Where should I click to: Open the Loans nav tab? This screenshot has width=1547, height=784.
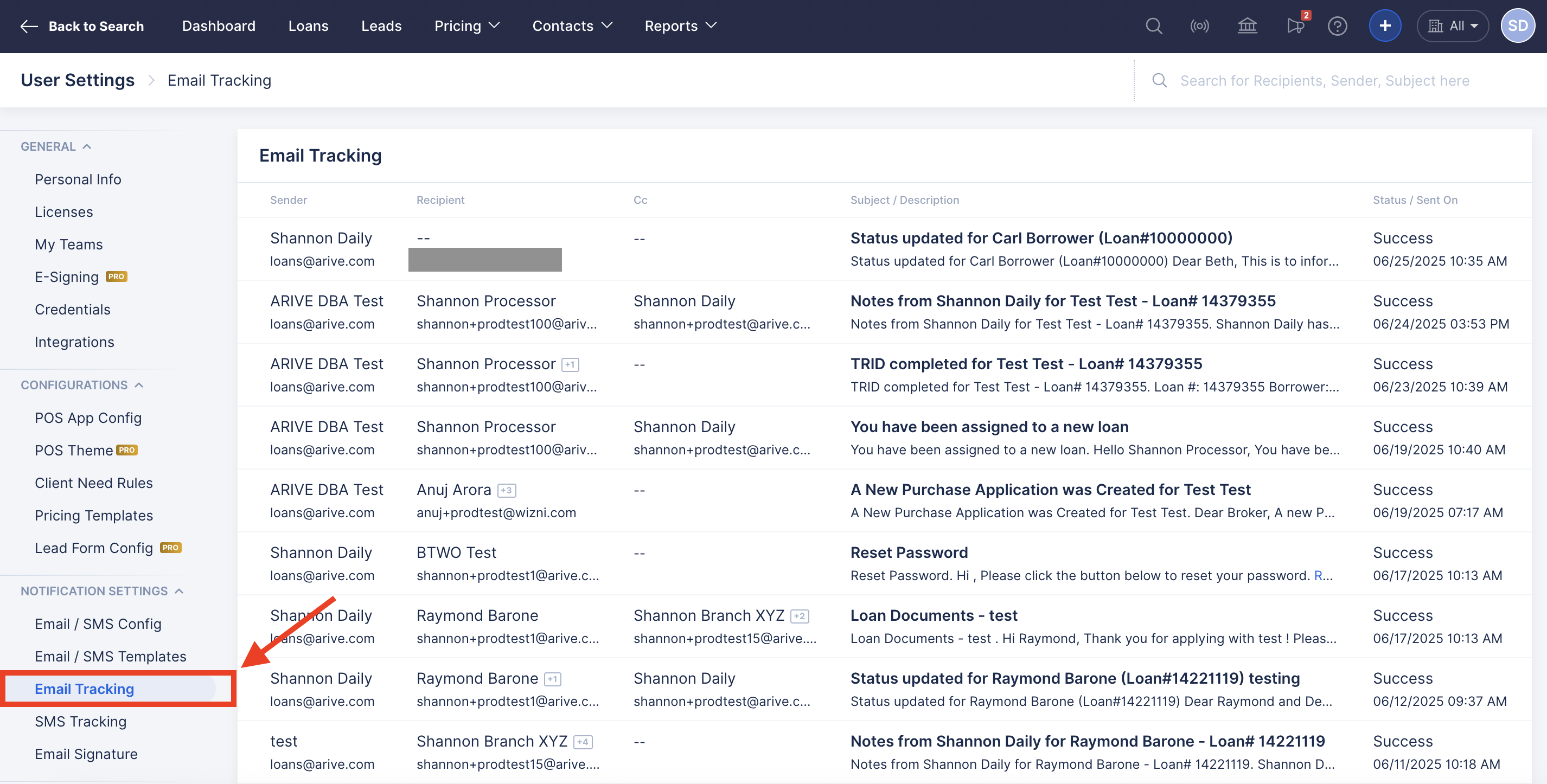308,26
